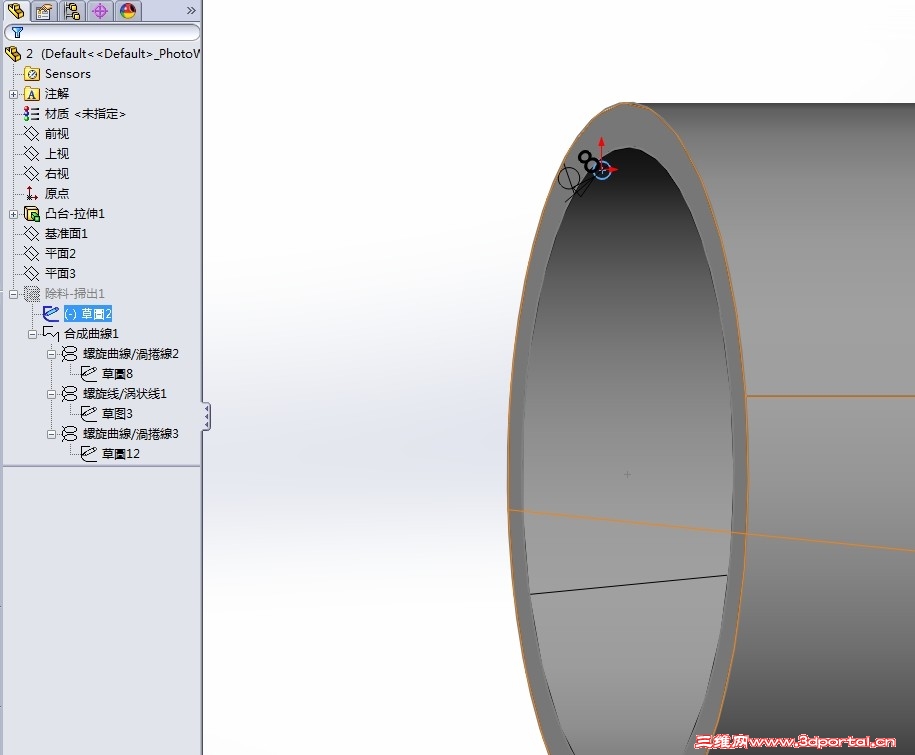This screenshot has height=755, width=915.
Task: Collapse the 螺旋曲線/渦捲線2 node
Action: (51, 354)
